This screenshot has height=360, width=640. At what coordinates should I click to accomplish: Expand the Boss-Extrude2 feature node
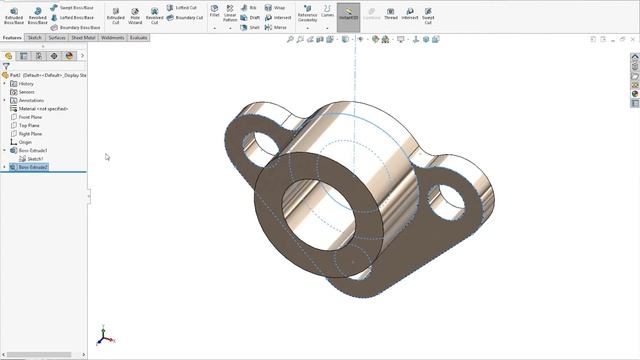4,167
